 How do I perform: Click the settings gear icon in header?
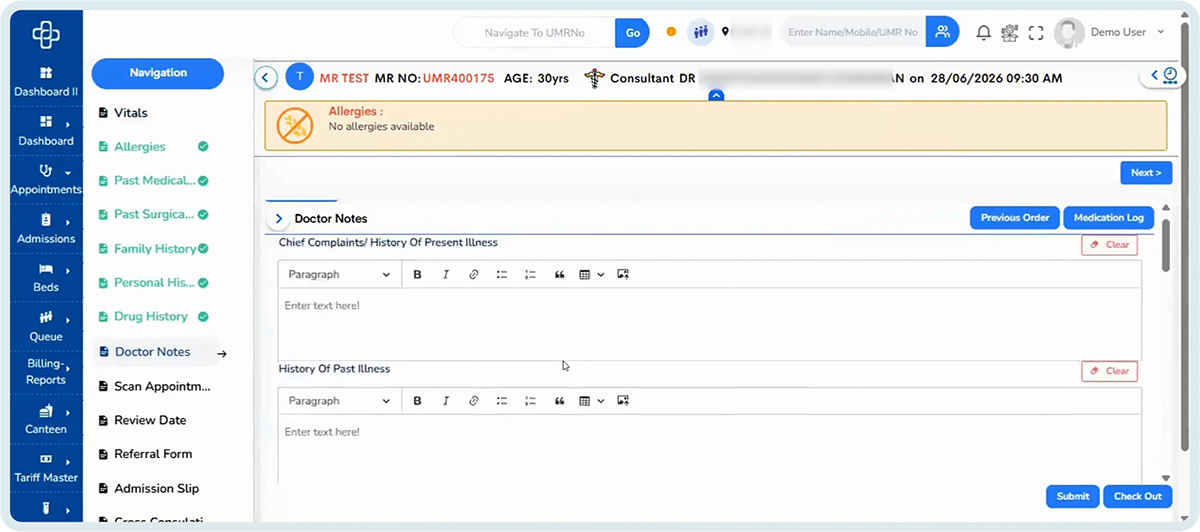click(x=1010, y=33)
